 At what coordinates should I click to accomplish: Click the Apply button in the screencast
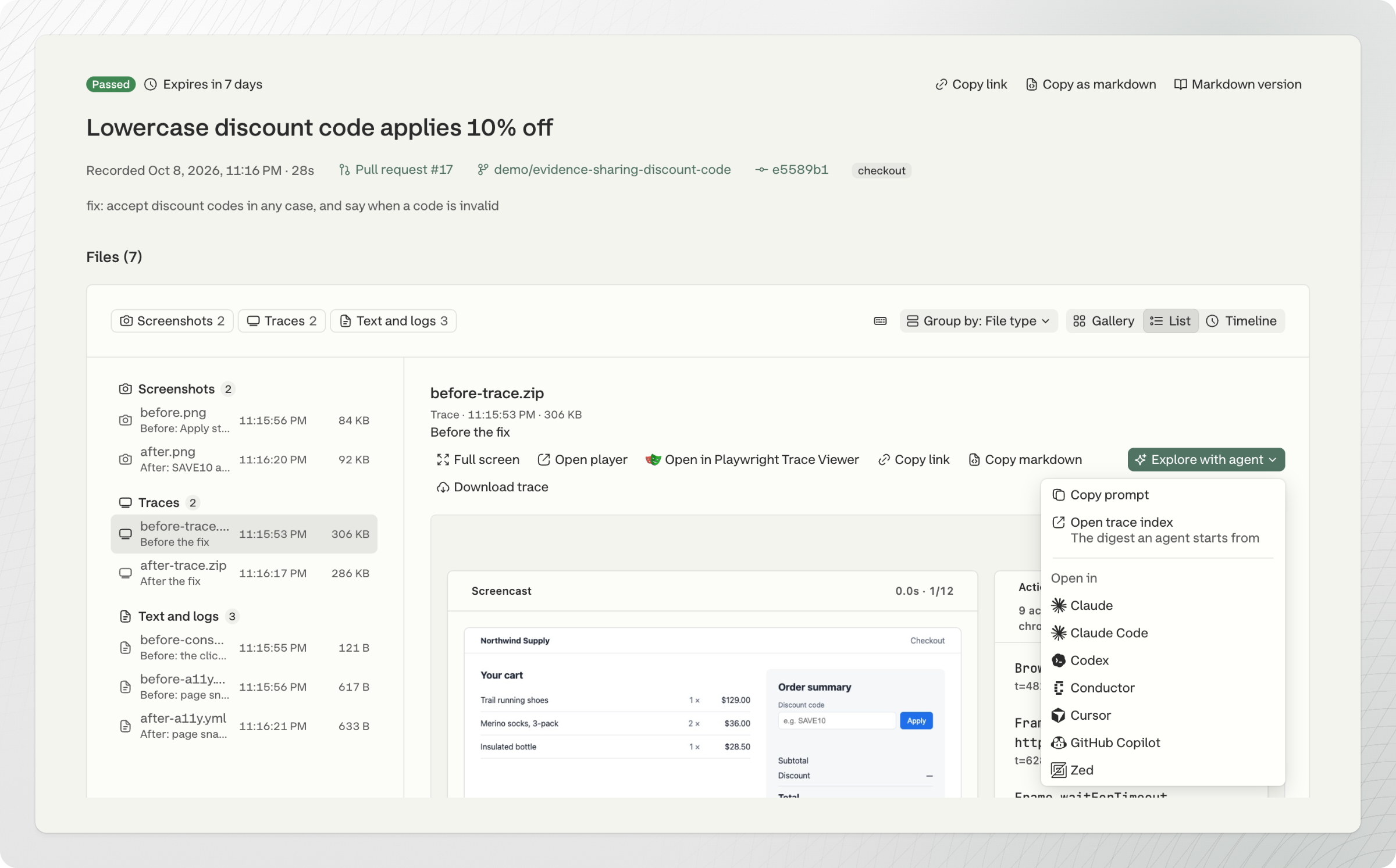point(916,720)
